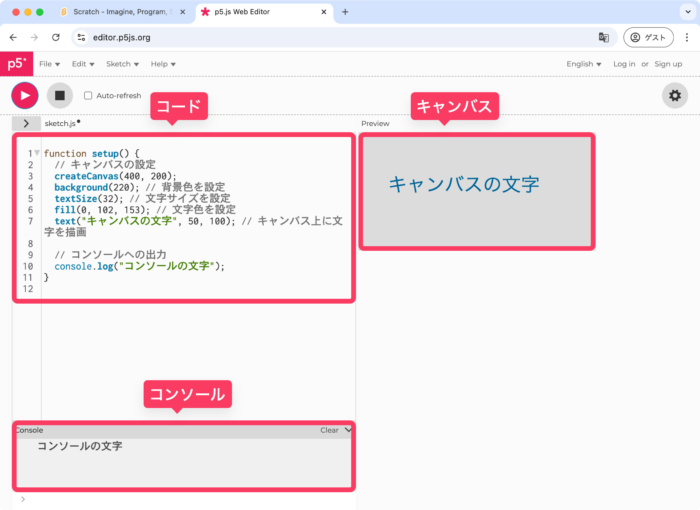The width and height of the screenshot is (700, 510).
Task: Click the editor.p5js.org address bar
Action: [x=300, y=37]
